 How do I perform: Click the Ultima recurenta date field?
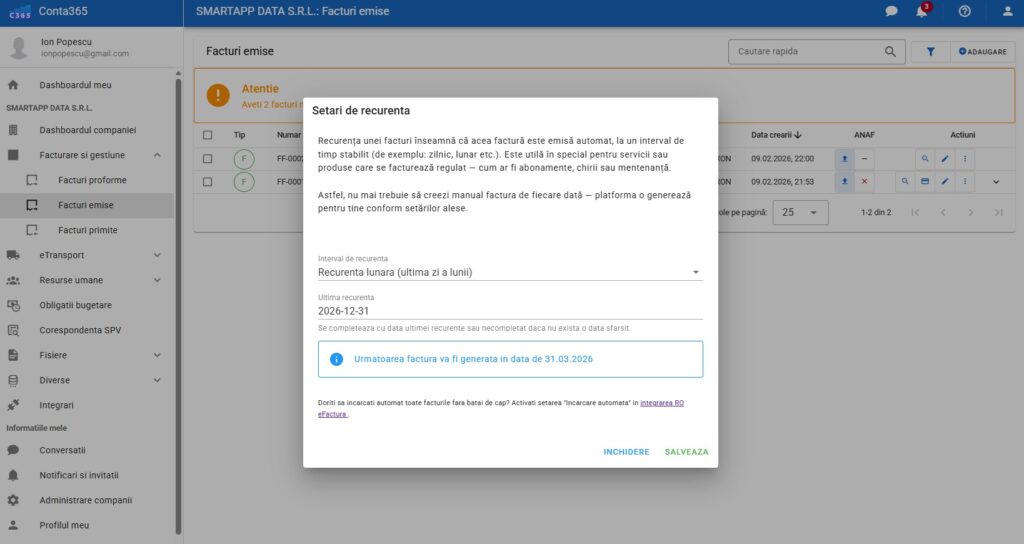509,311
